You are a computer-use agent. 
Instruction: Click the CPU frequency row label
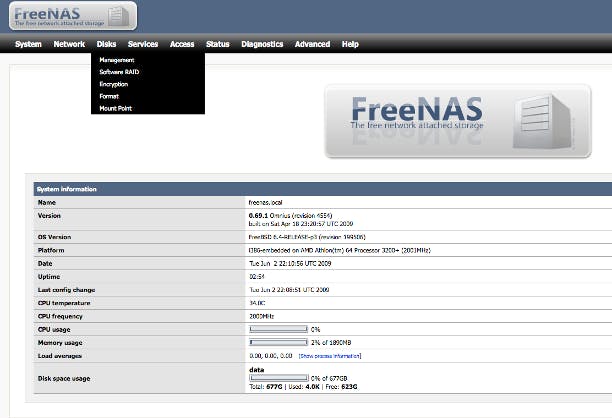pyautogui.click(x=60, y=316)
